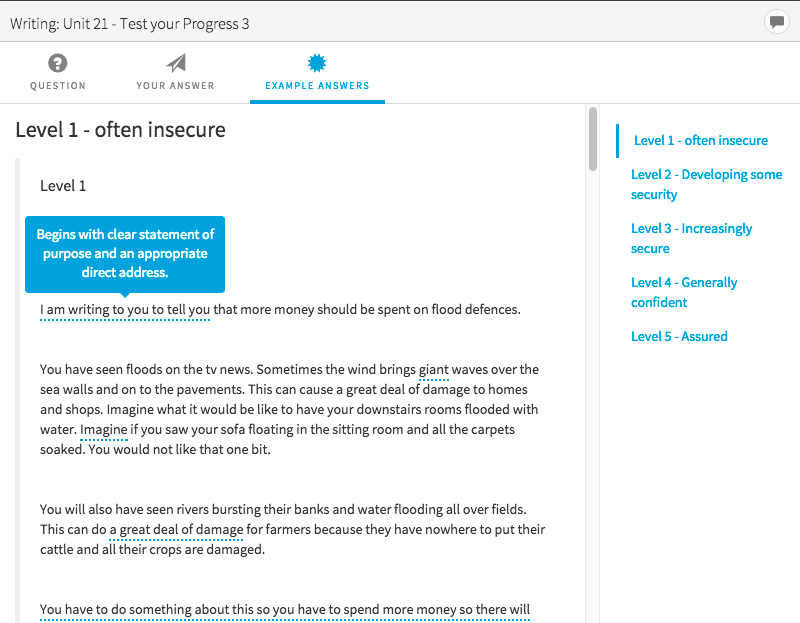800x623 pixels.
Task: Click the starburst icon above Example Answers
Action: click(317, 63)
